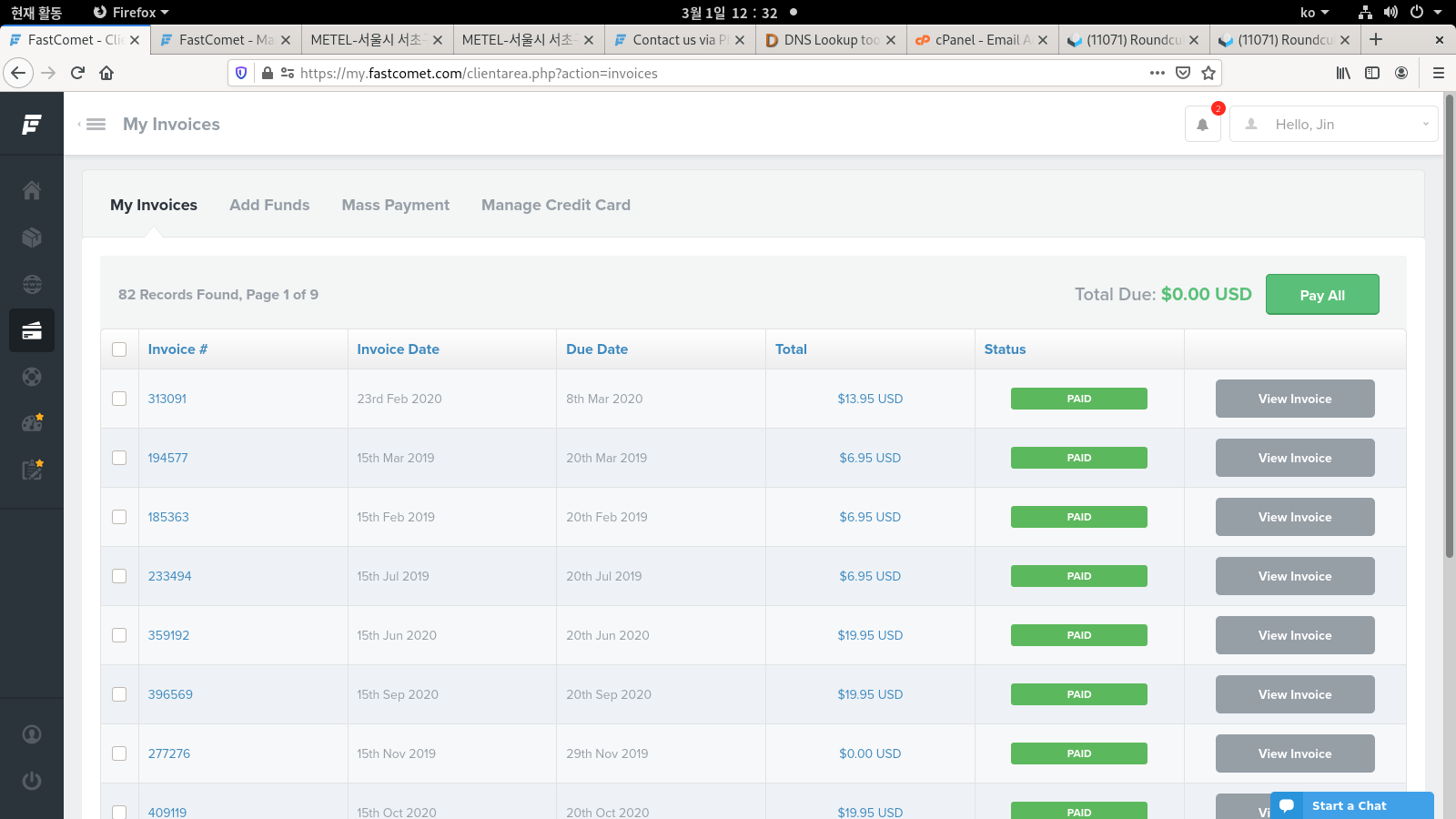Viewport: 1456px width, 819px height.
Task: Open the support lifebuoy icon in sidebar
Action: pos(32,377)
